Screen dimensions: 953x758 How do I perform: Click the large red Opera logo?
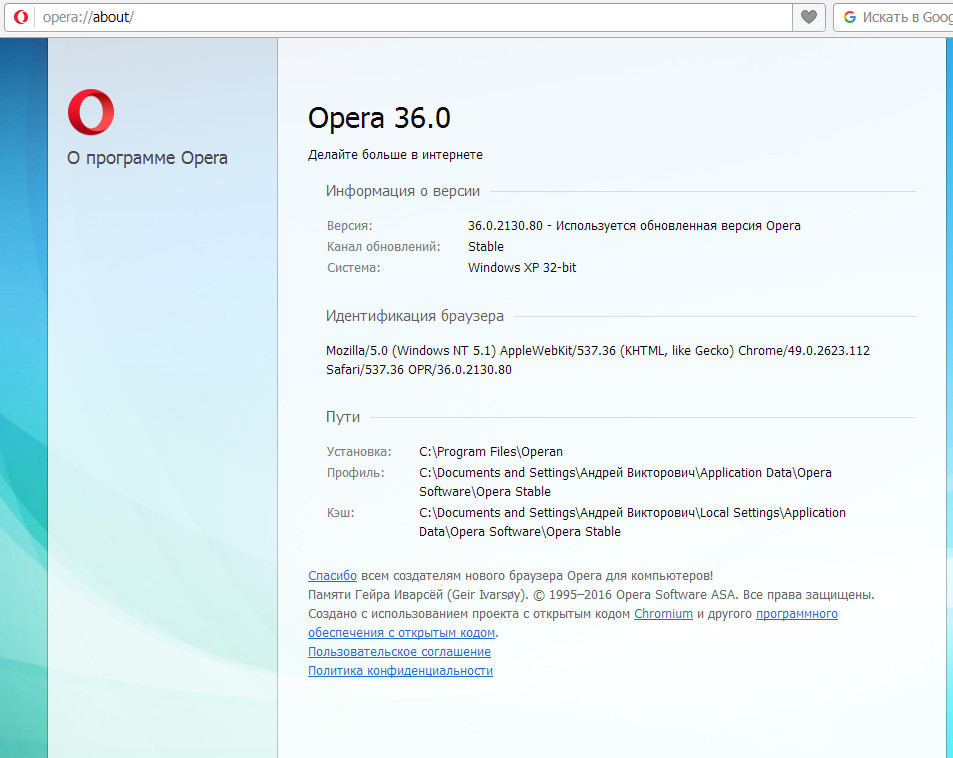(x=91, y=112)
